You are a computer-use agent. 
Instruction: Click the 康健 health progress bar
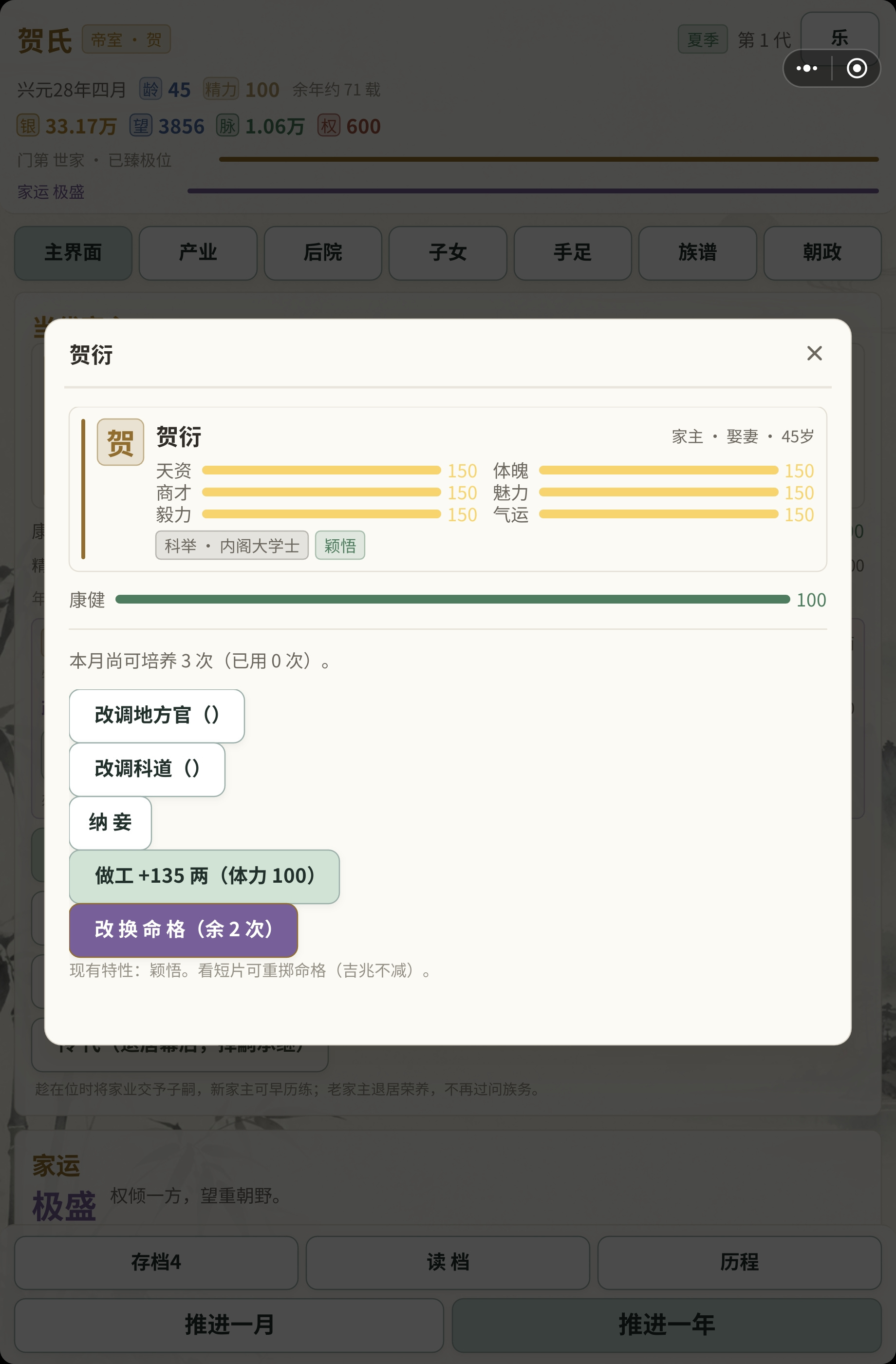point(452,600)
